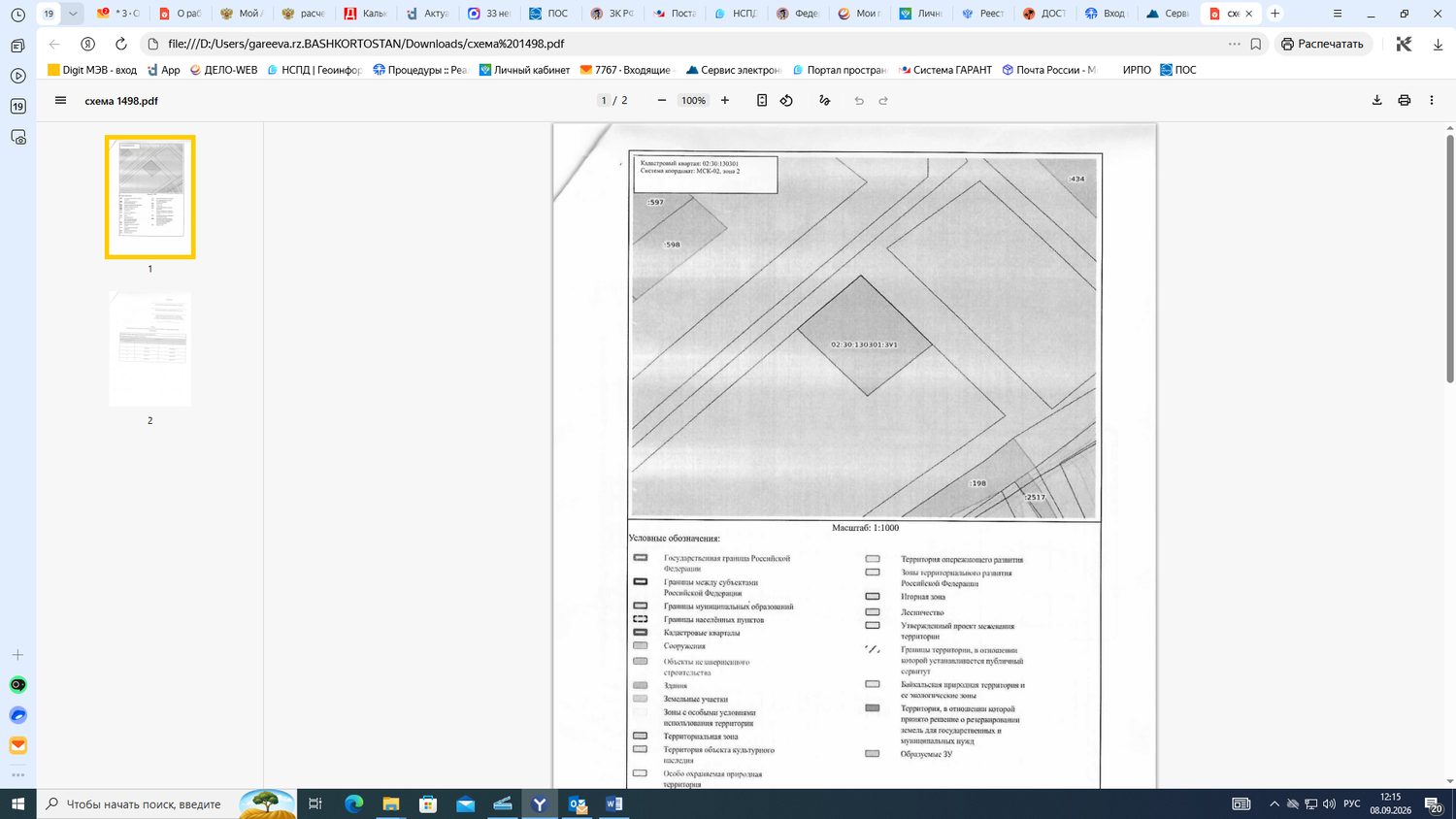
Task: Open the screenshot tool in browser sidebar
Action: point(17,138)
